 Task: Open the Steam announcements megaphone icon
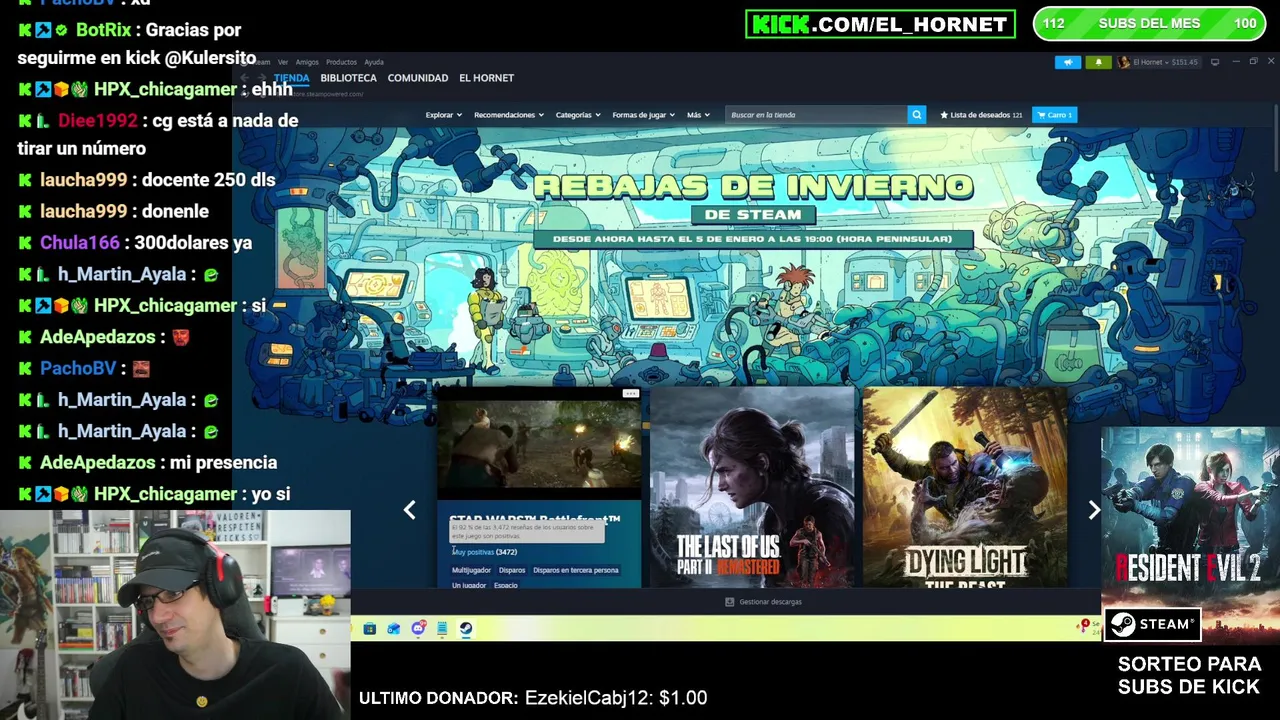[x=1068, y=62]
